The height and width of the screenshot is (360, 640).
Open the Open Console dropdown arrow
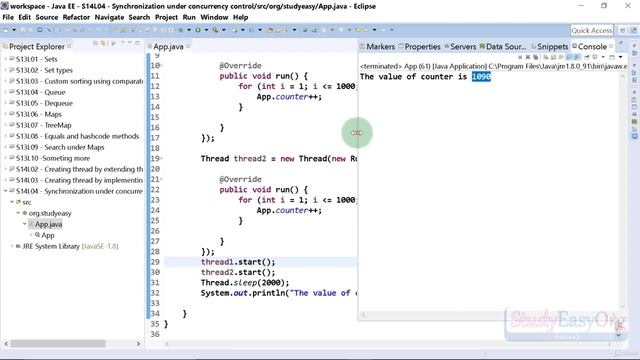click(x=620, y=57)
